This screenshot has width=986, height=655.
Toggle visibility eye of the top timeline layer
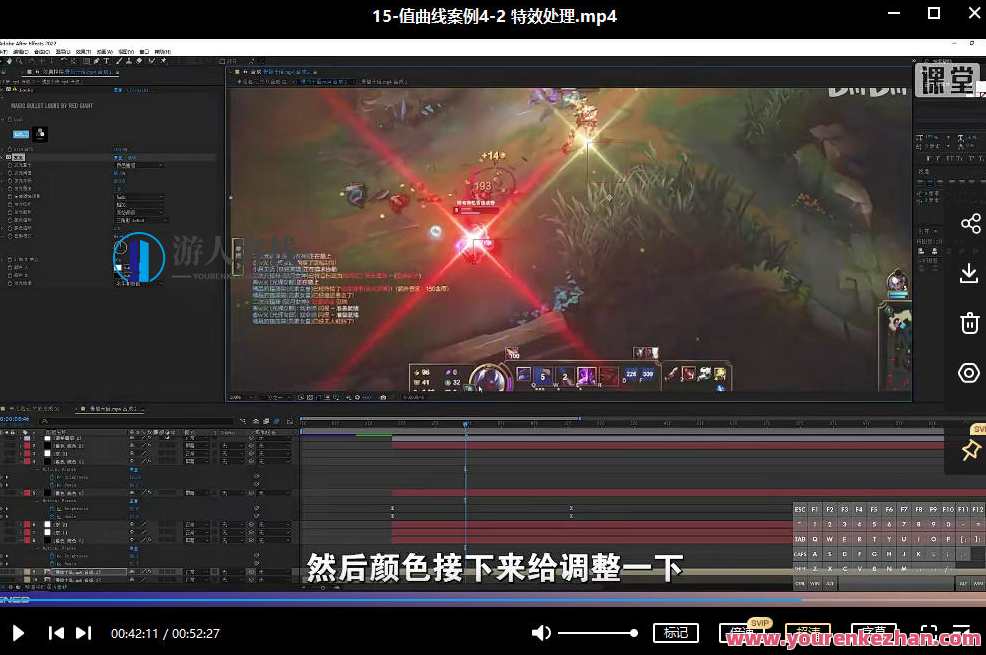point(3,437)
